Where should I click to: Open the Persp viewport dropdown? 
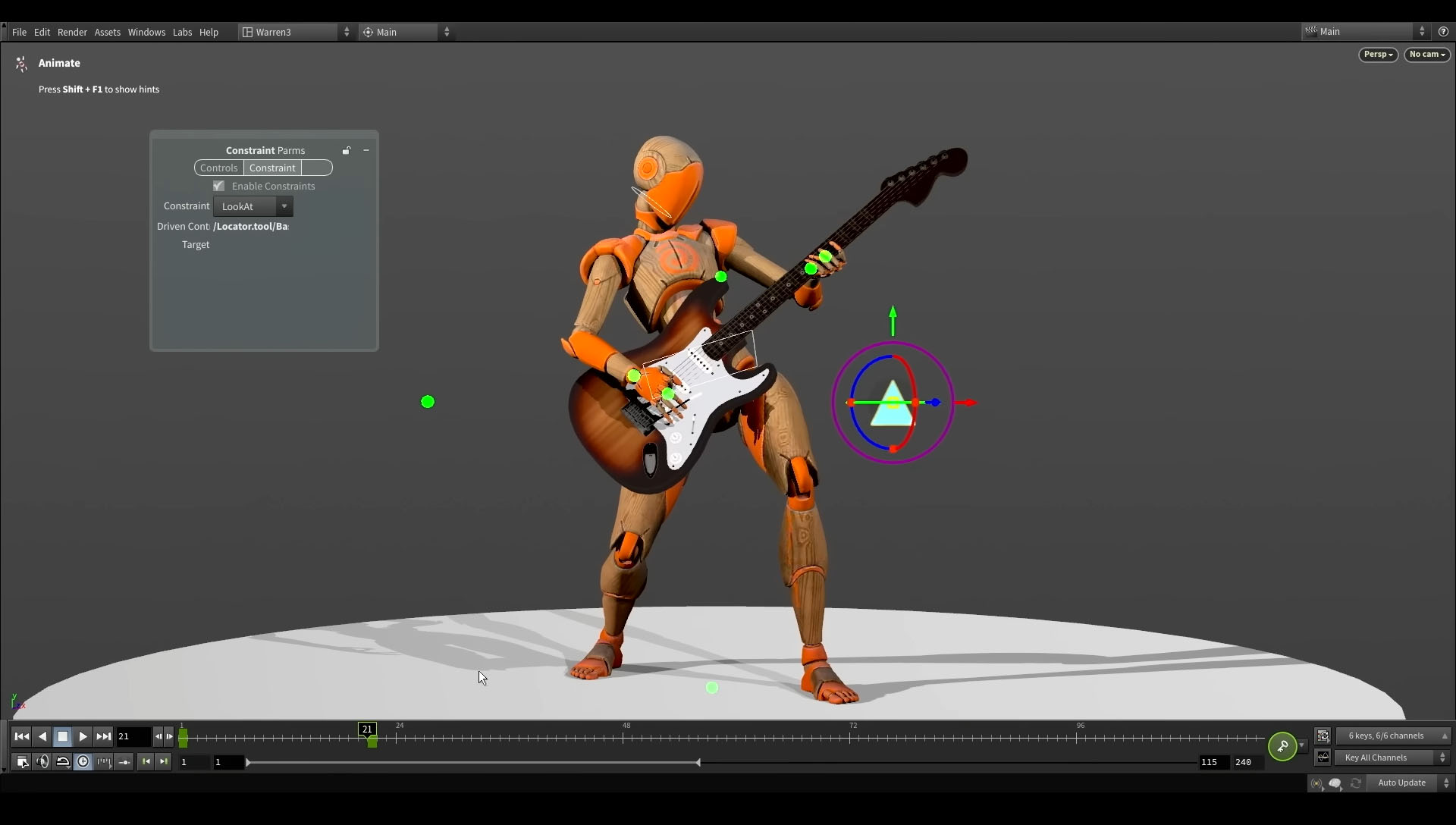click(1378, 55)
